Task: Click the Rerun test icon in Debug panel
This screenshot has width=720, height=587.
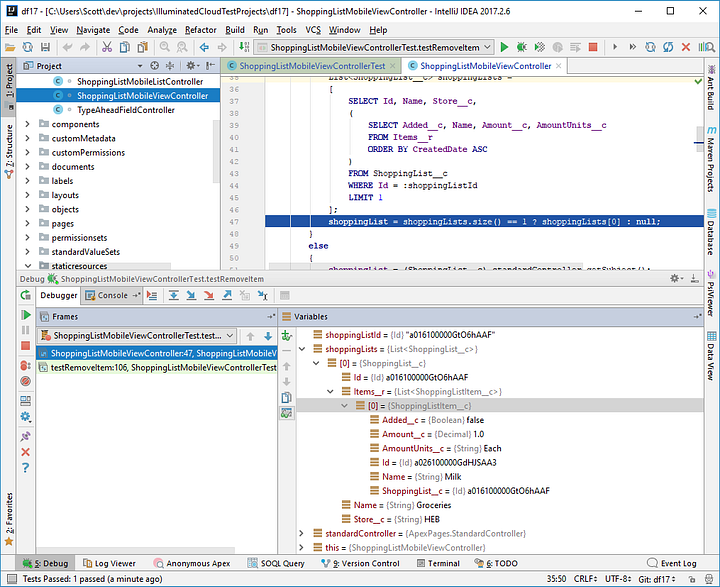Action: coord(26,295)
